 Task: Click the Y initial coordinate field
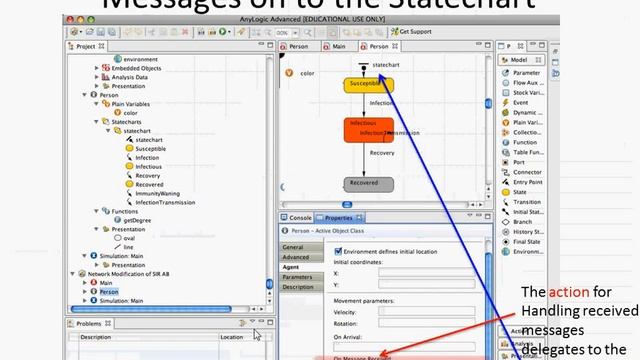427,284
